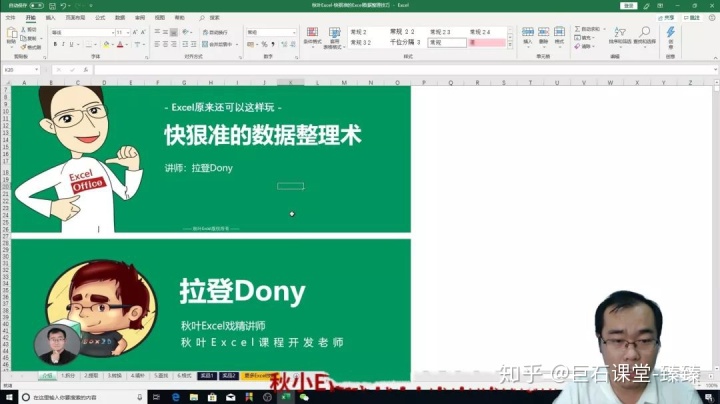The width and height of the screenshot is (720, 404).
Task: Click the Cut scissors icon
Action: point(24,29)
